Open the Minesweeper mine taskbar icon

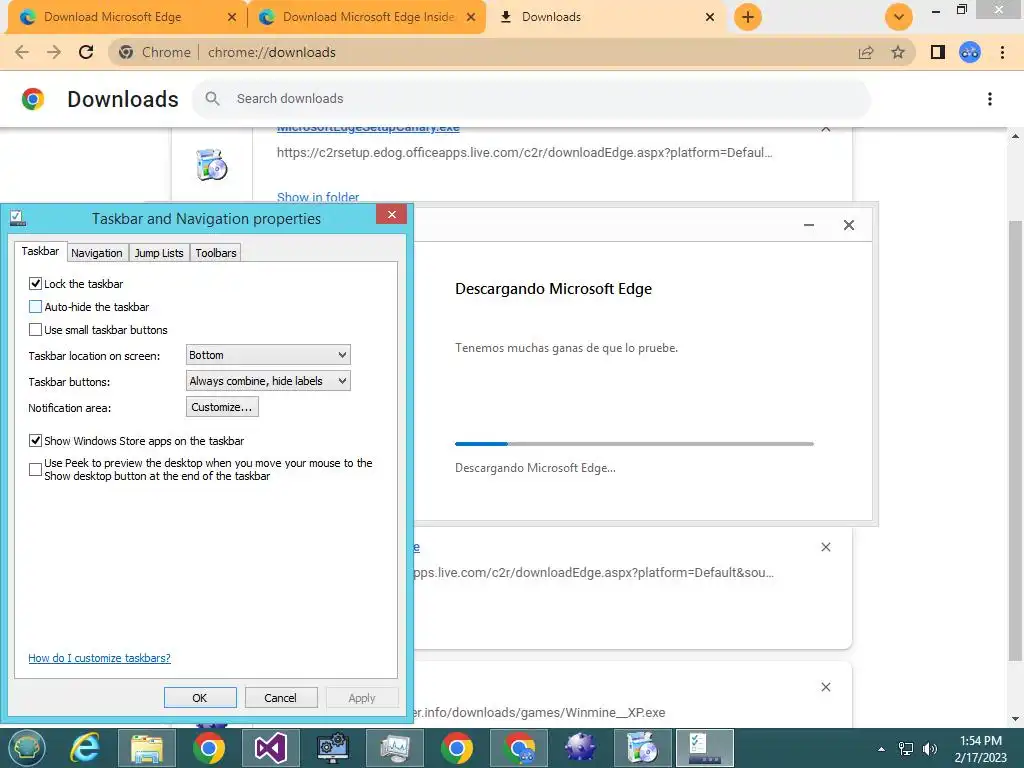[581, 748]
